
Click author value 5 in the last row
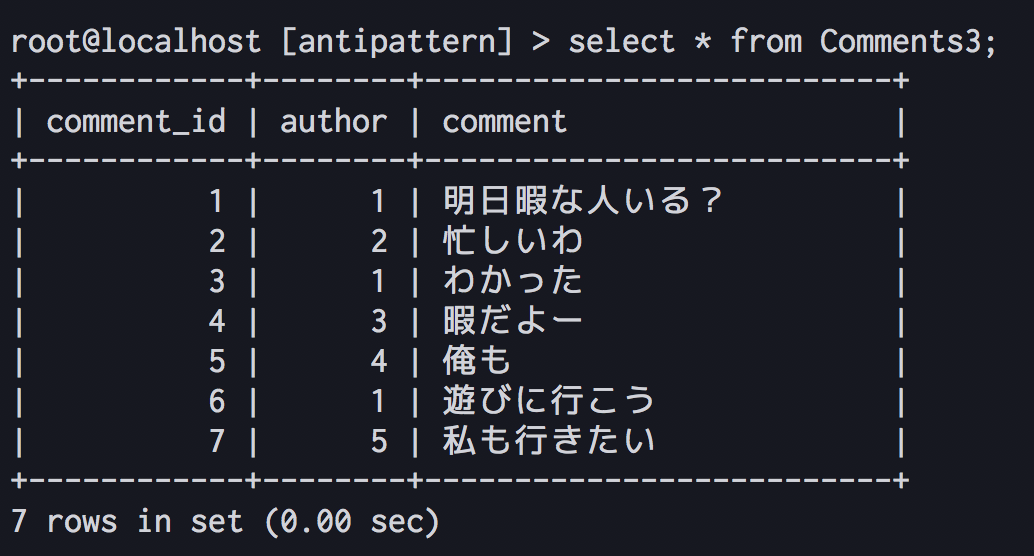click(x=379, y=441)
